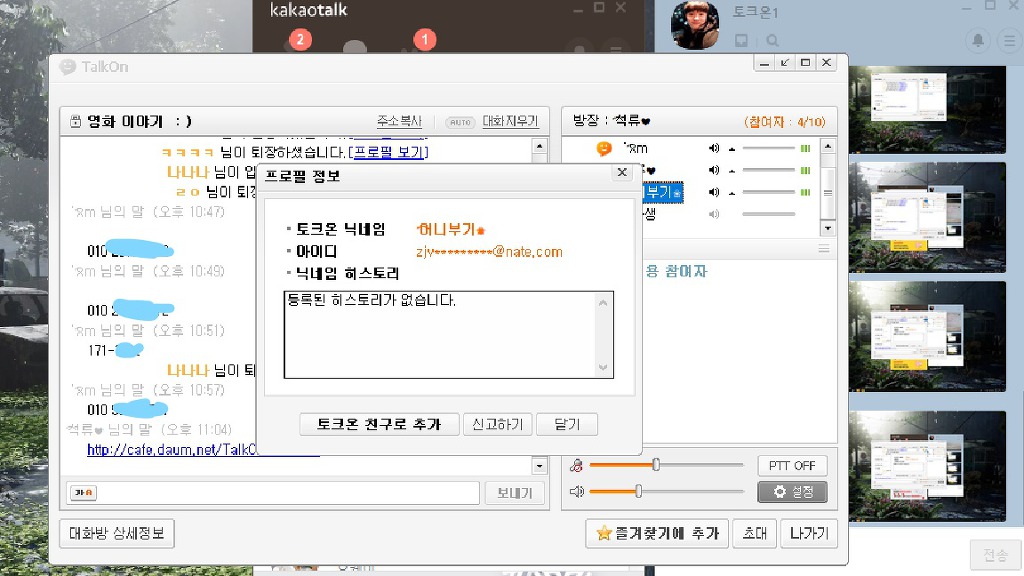Open profile photo in 토크온1 chat window

point(695,25)
